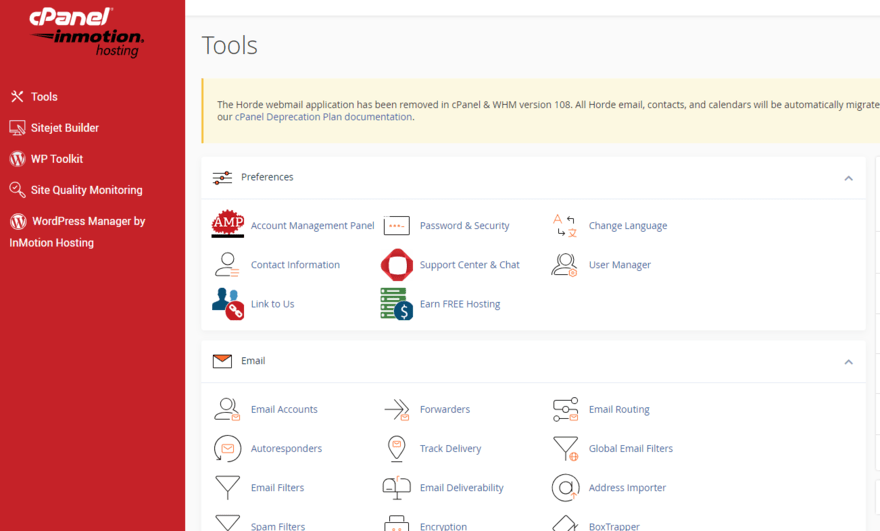
Task: Click the Site Quality Monitoring magnifier icon
Action: [x=17, y=190]
